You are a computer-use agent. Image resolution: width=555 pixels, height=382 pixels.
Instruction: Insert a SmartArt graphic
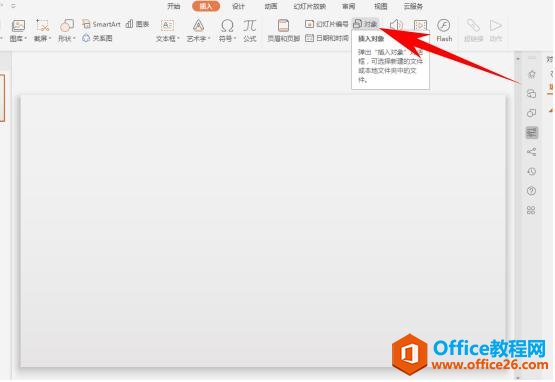101,24
